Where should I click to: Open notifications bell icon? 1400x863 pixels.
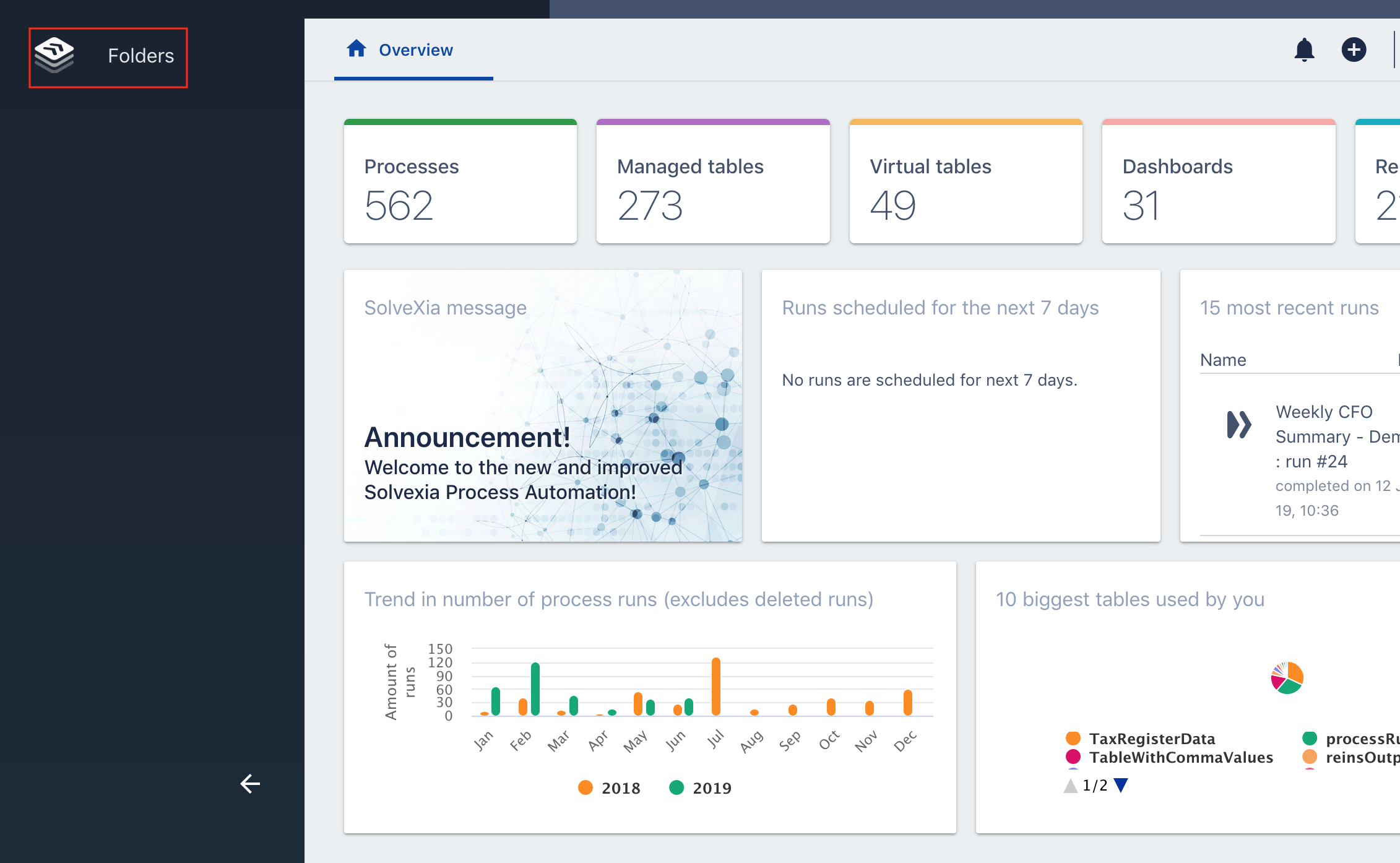(1304, 50)
